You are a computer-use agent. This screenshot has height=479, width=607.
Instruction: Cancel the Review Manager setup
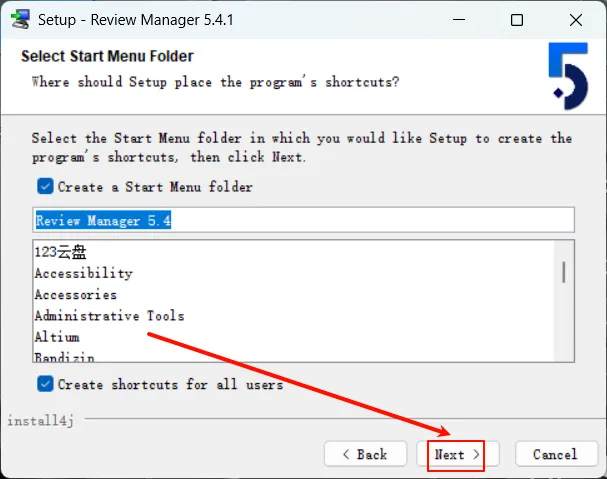[556, 454]
